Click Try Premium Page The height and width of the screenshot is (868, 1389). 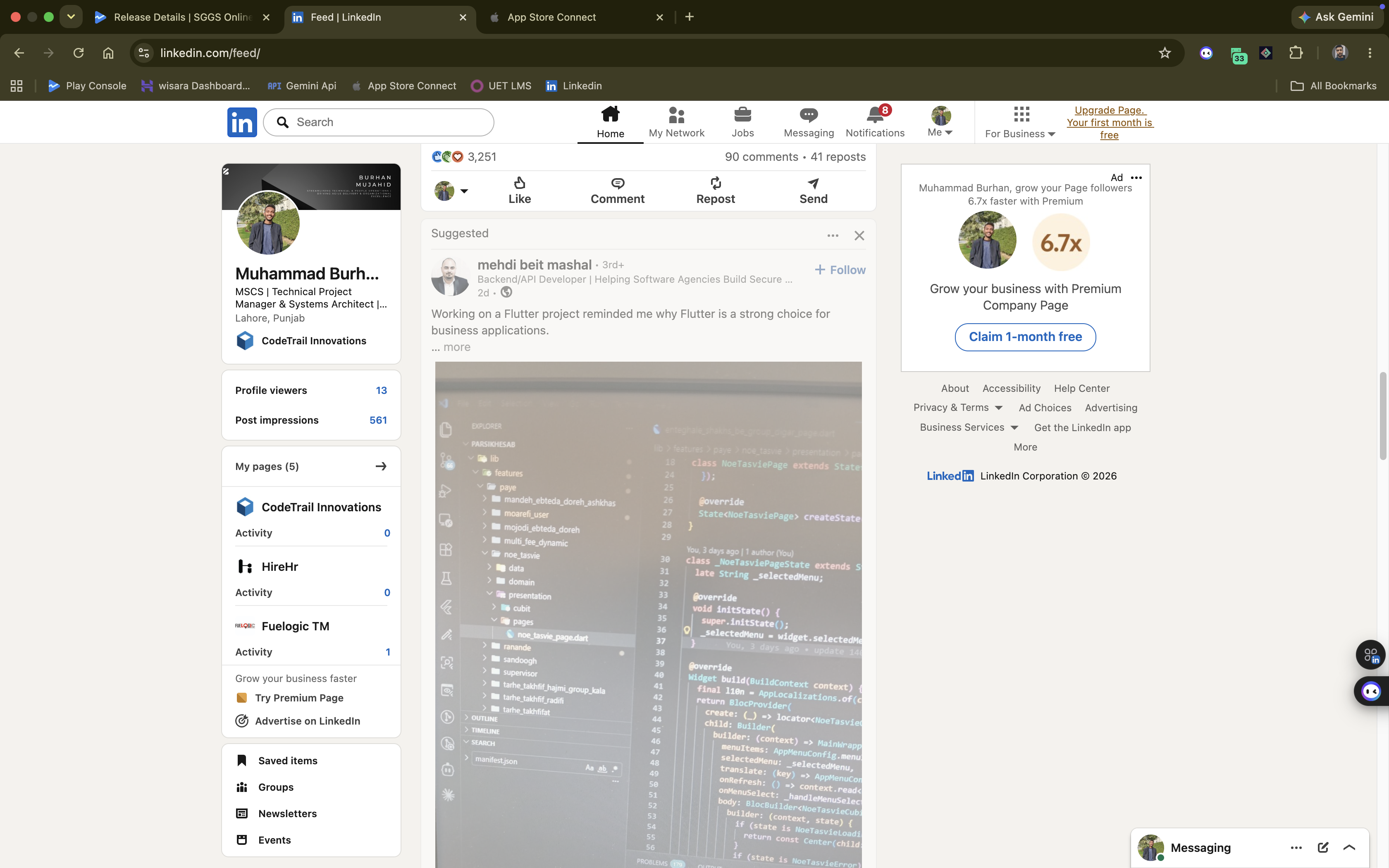pyautogui.click(x=290, y=698)
